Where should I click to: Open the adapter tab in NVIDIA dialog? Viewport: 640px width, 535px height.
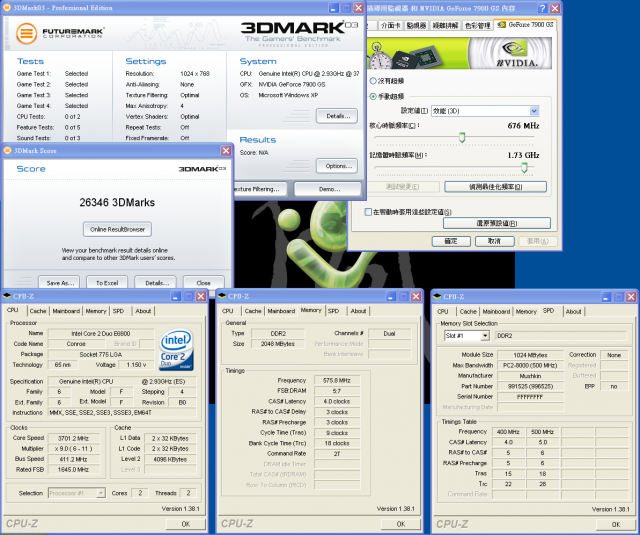(391, 26)
